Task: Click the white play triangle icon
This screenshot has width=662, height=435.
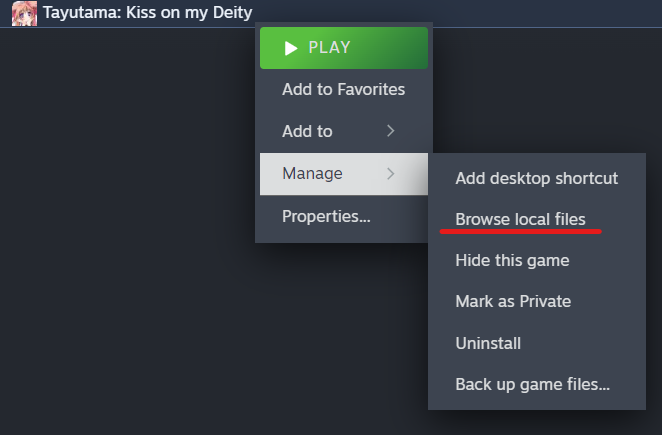Action: [291, 48]
